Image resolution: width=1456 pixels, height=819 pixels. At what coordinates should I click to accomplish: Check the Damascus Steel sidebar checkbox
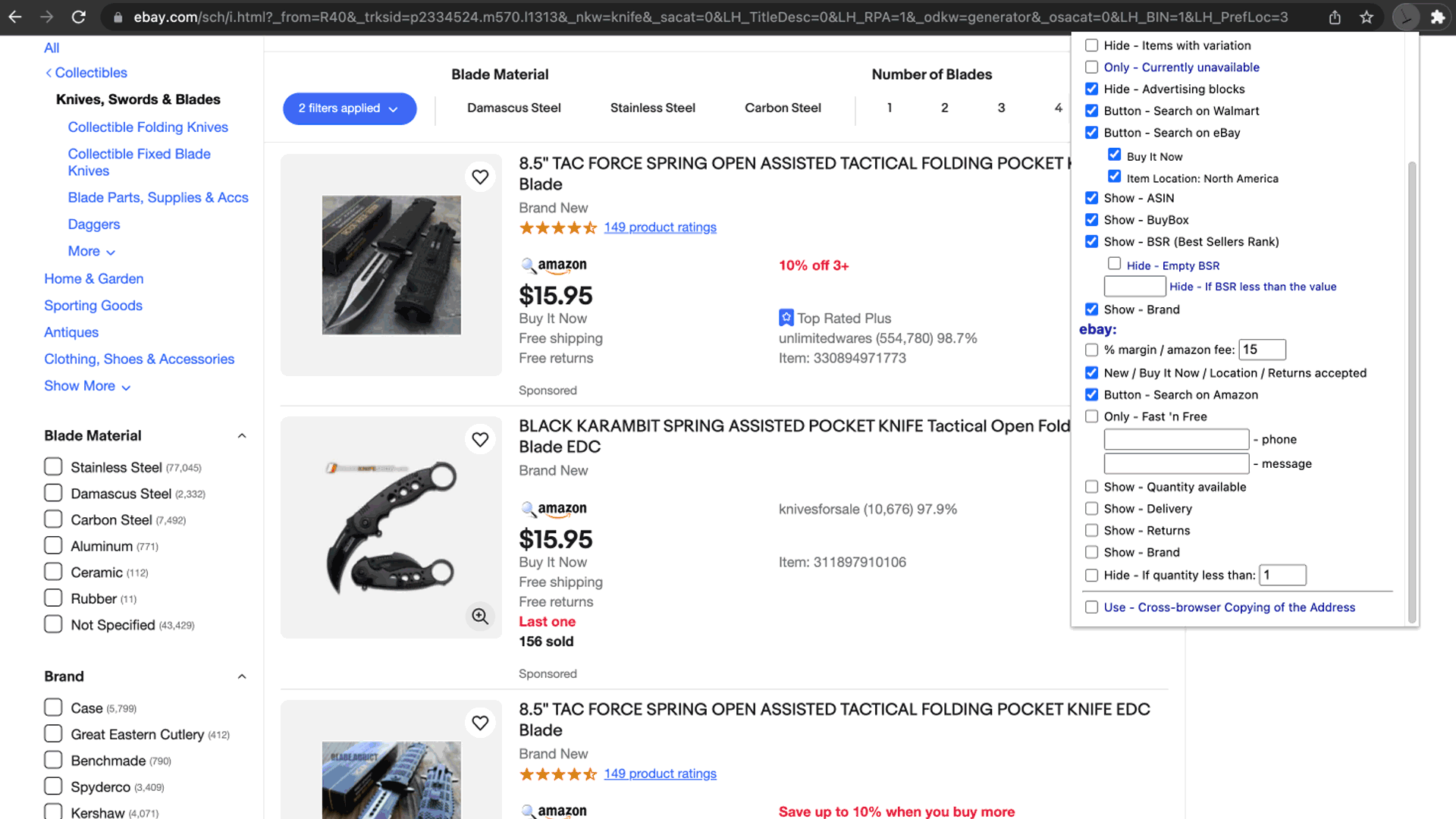(x=53, y=493)
